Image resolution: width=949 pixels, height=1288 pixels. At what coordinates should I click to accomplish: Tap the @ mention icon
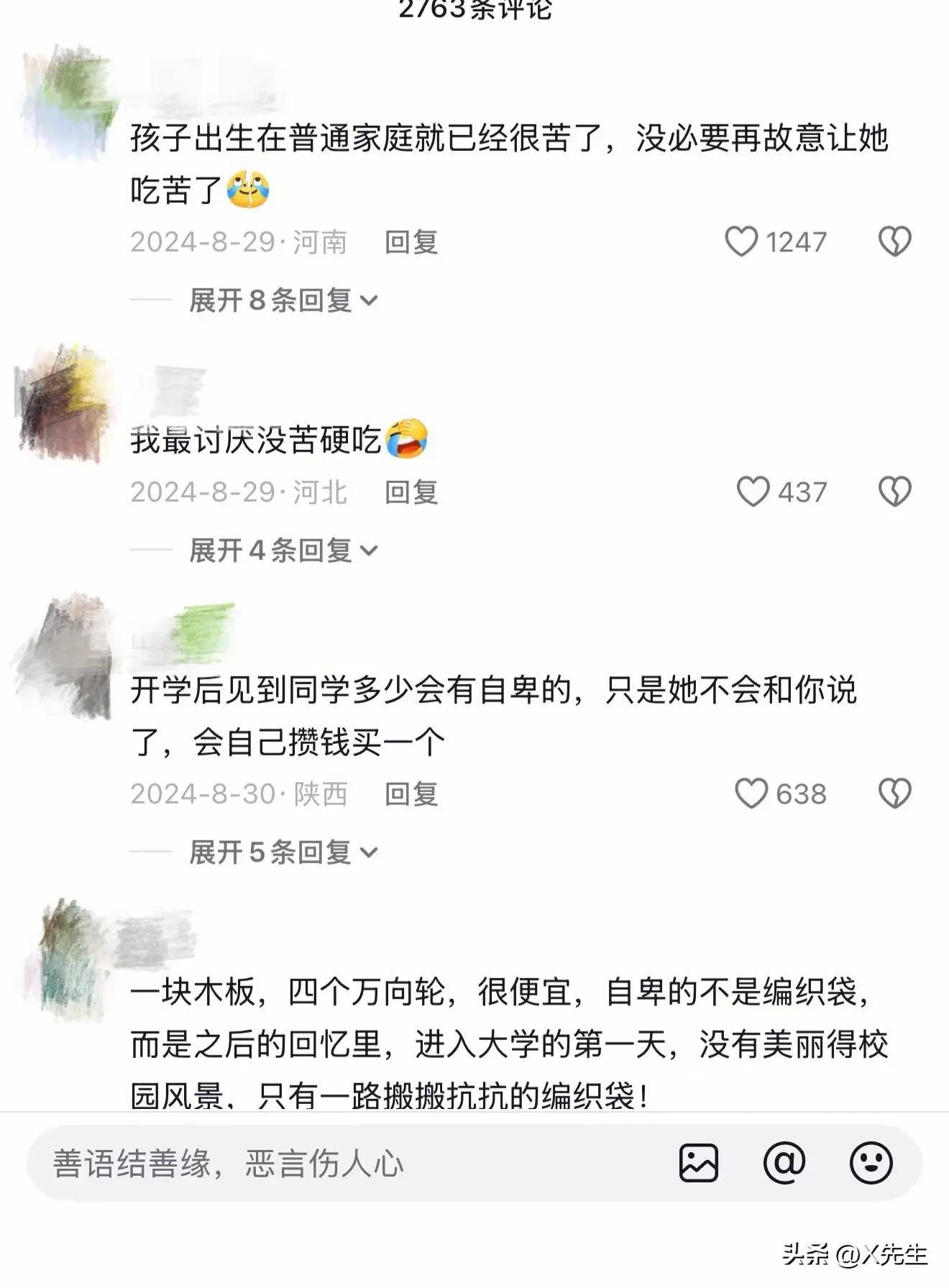click(x=784, y=1162)
